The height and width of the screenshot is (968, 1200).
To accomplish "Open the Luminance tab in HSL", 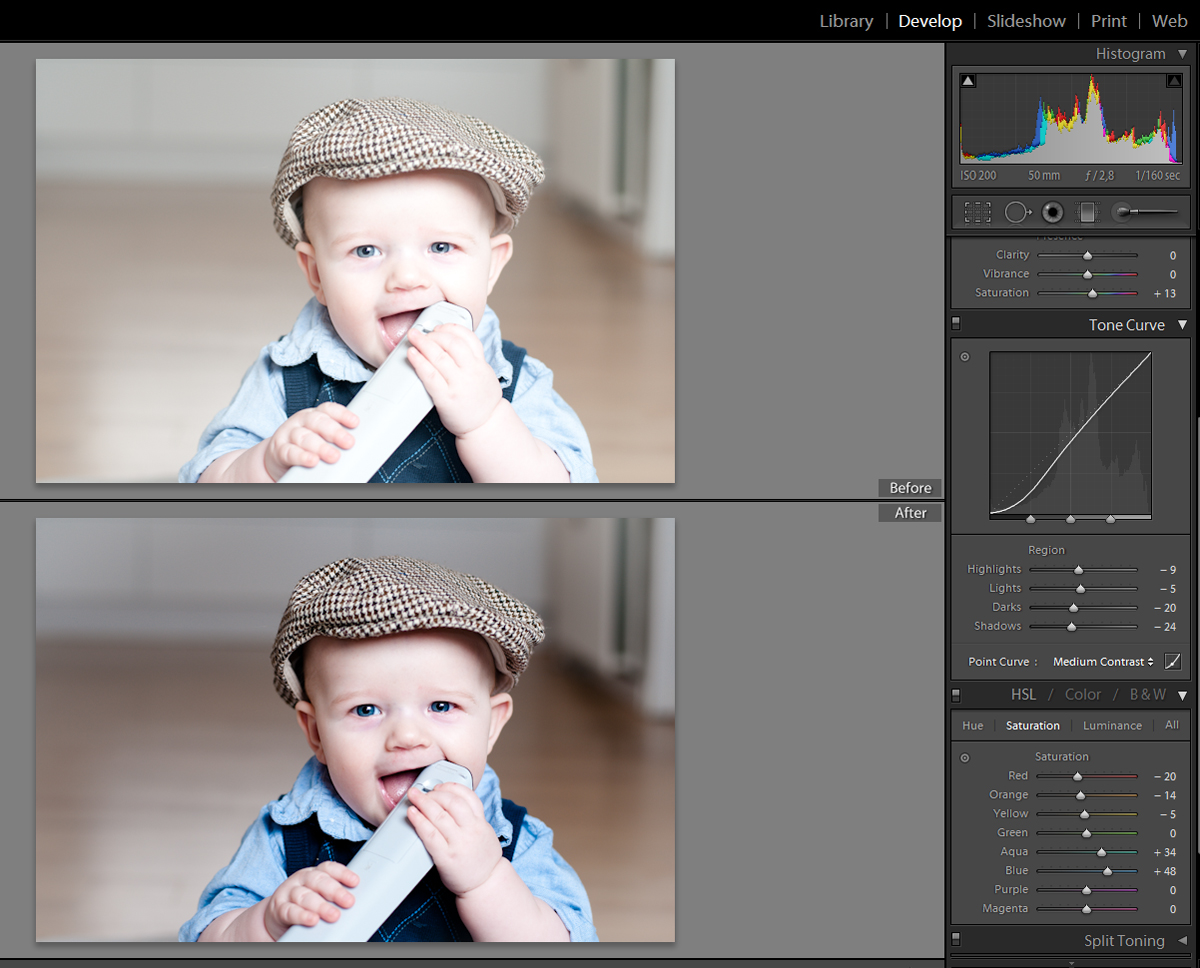I will pos(1112,726).
